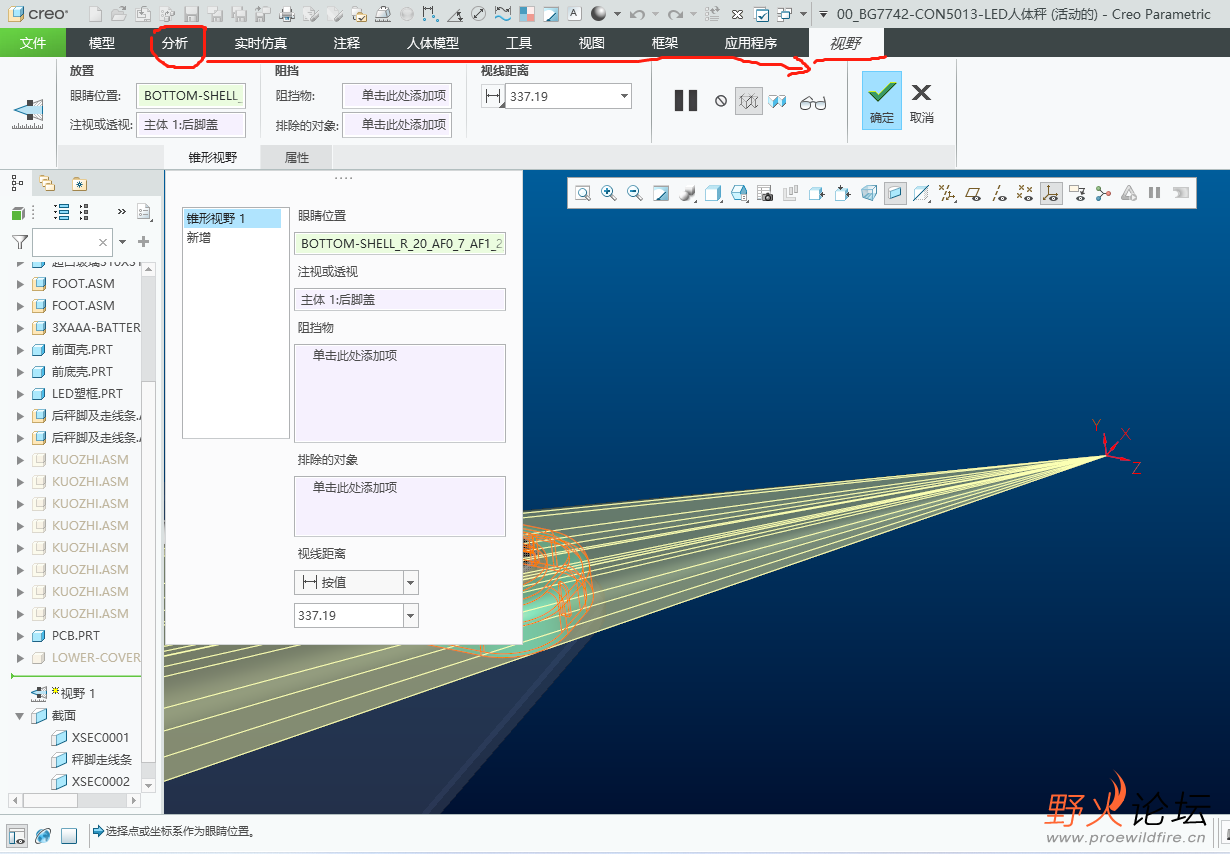Click the tree settings document icon
Screen dimensions: 1230x854
[x=144, y=212]
